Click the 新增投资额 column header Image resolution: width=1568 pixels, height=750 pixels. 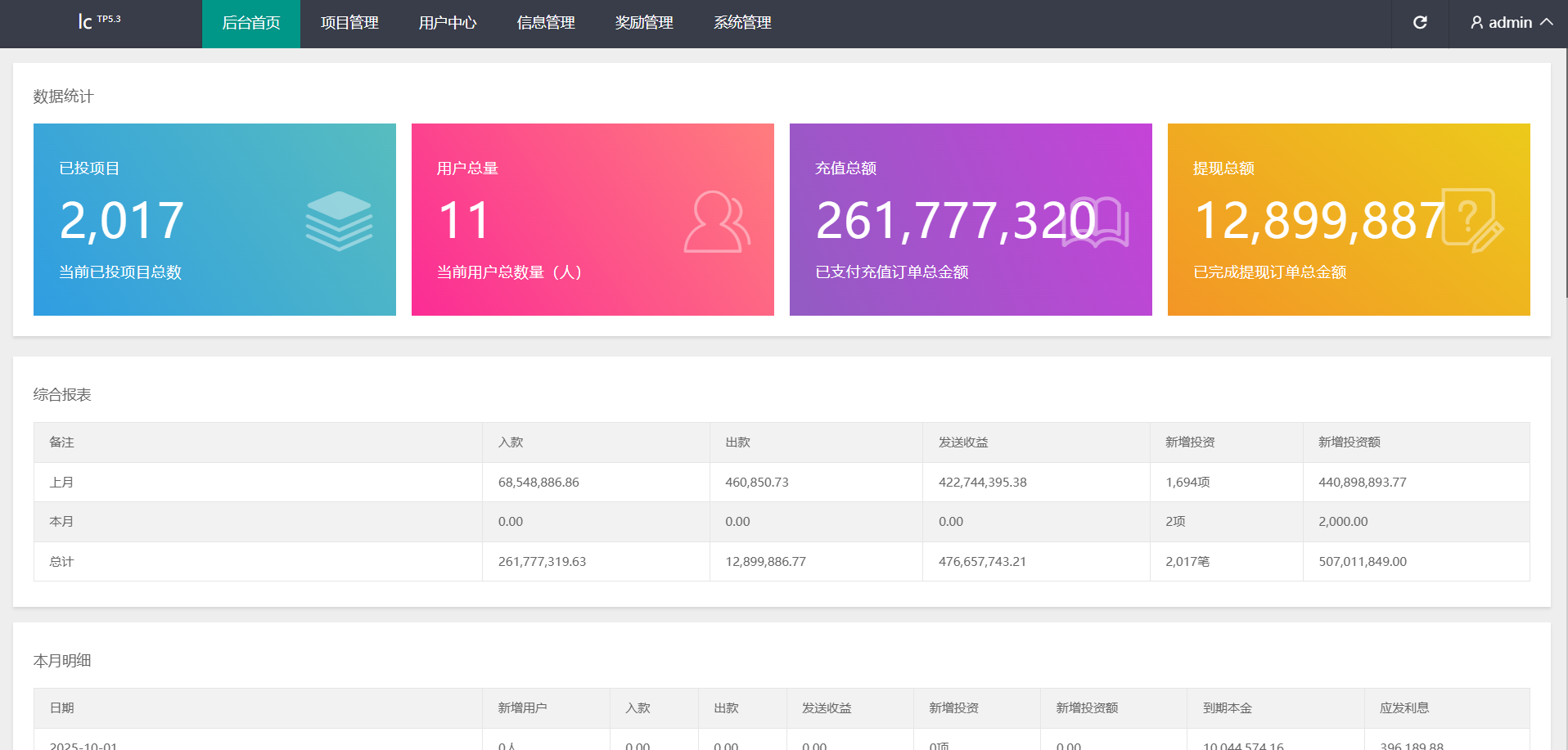[x=1349, y=442]
